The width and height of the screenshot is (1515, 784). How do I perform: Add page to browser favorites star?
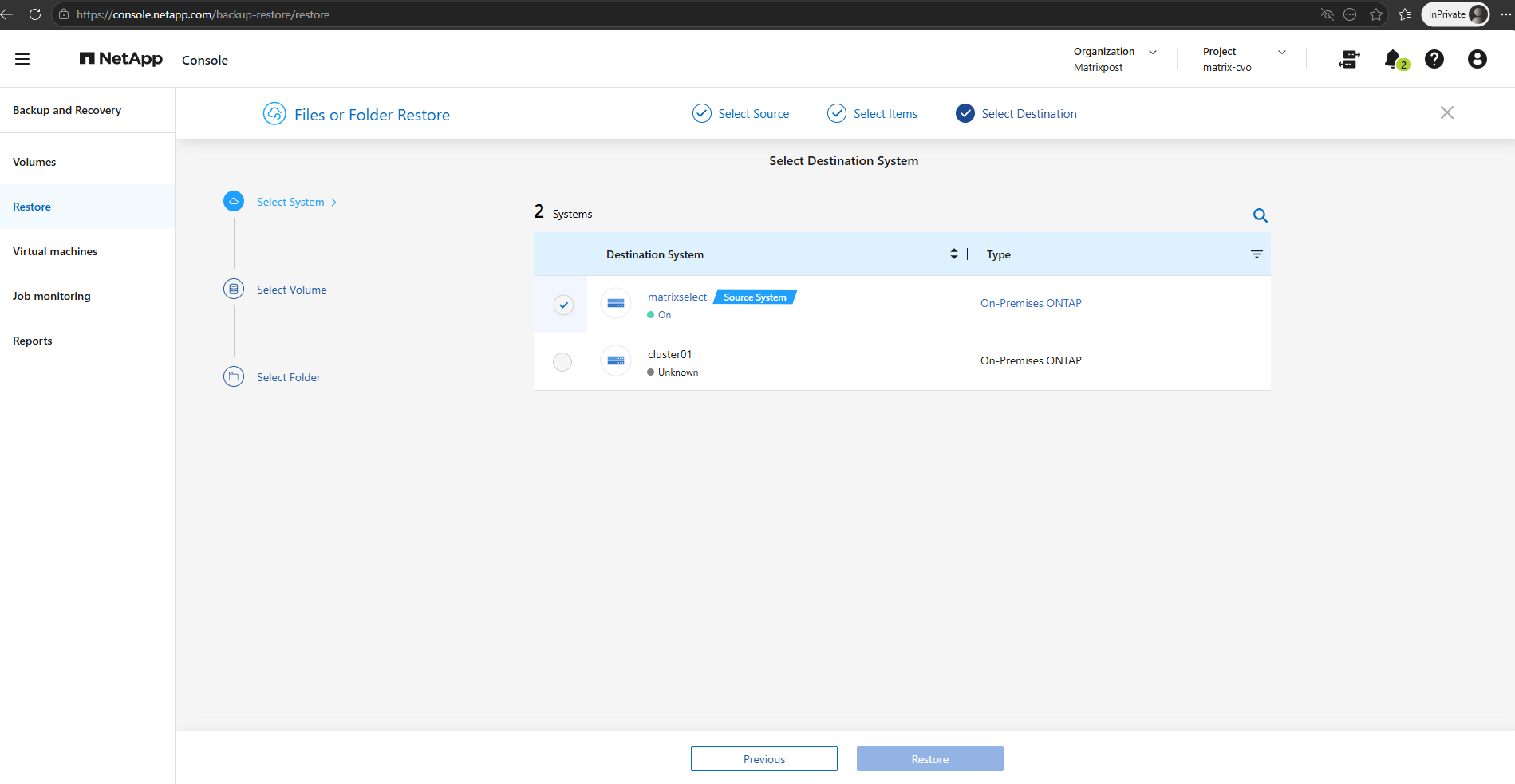(x=1376, y=14)
